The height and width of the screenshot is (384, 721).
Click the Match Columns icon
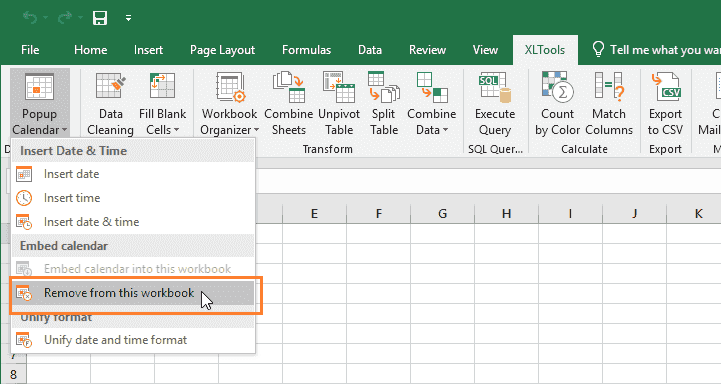click(x=608, y=86)
